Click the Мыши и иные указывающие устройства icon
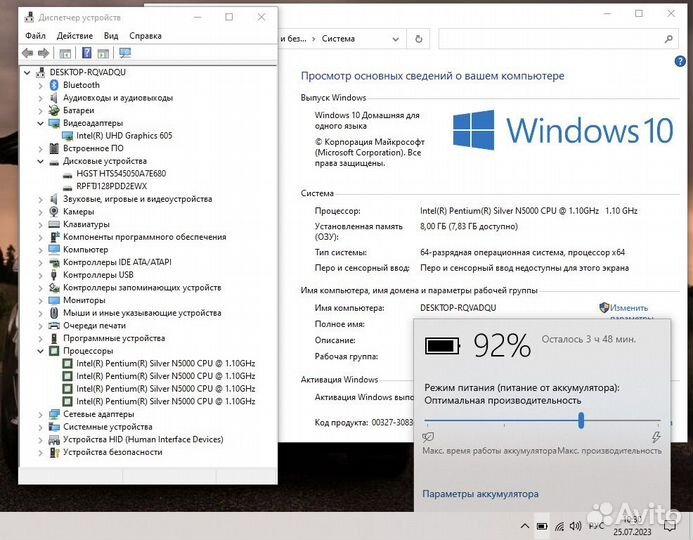 coord(54,313)
